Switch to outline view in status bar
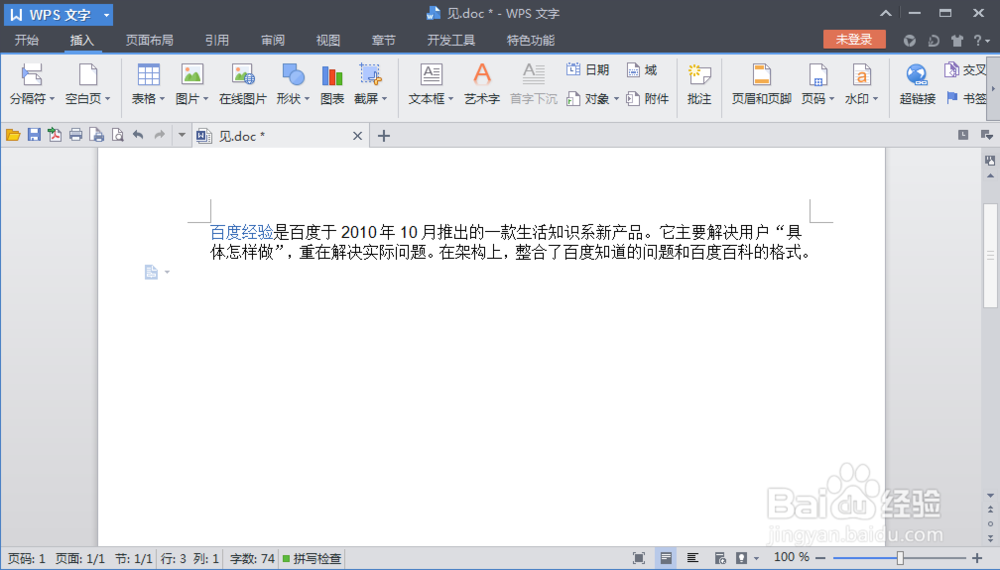Image resolution: width=1000 pixels, height=570 pixels. point(693,559)
